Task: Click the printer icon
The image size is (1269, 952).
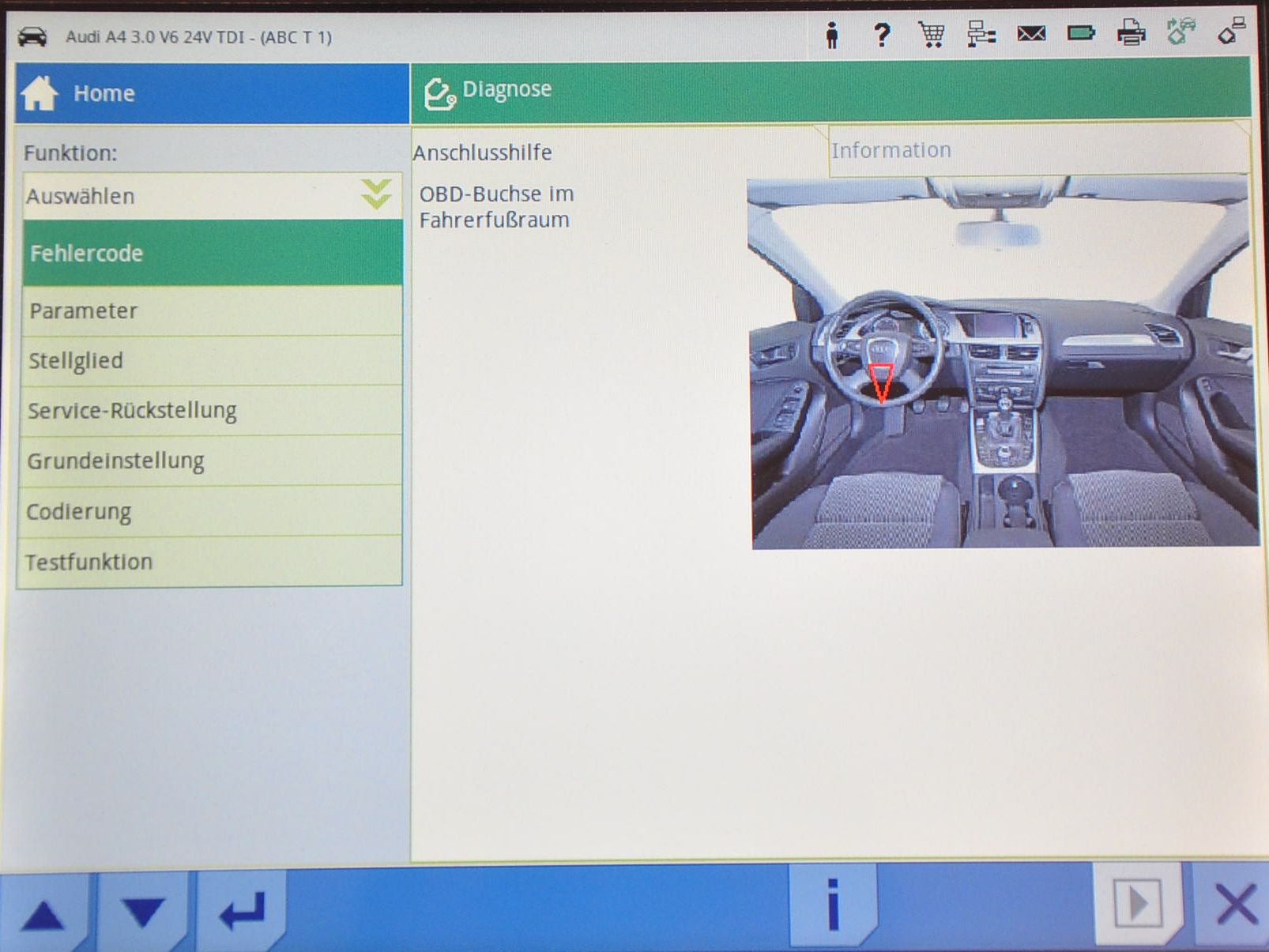Action: [1131, 33]
